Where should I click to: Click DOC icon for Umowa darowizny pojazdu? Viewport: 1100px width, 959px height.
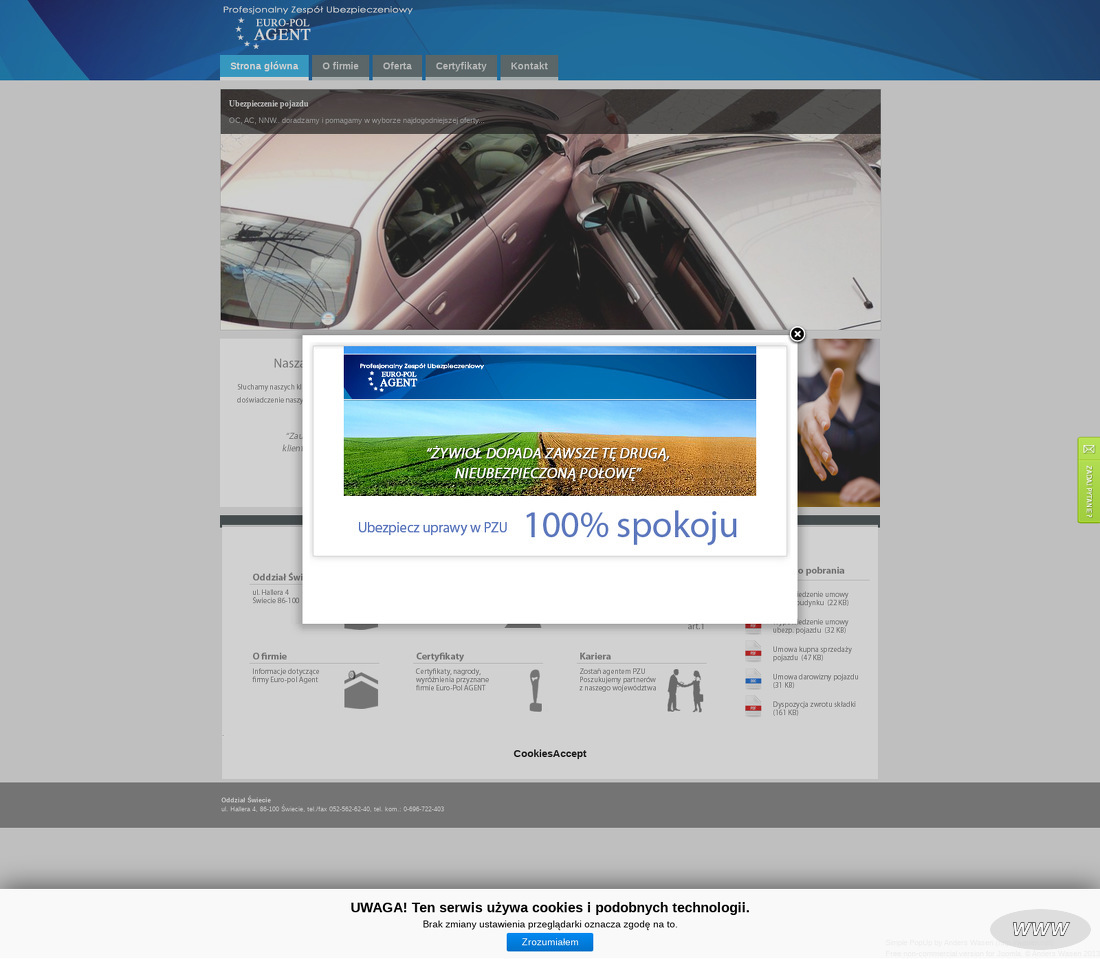pos(753,679)
